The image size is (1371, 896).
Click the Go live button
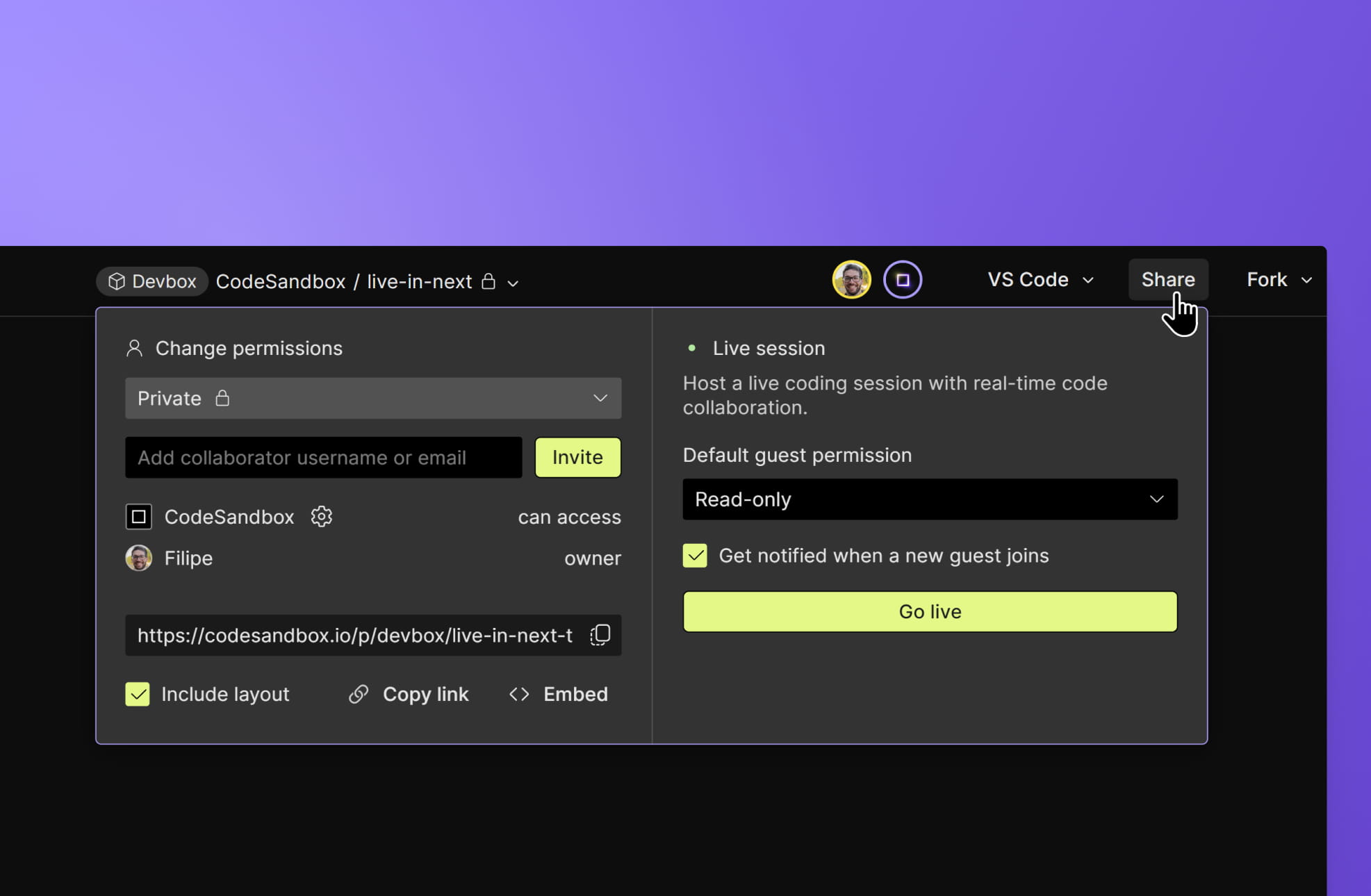point(930,611)
